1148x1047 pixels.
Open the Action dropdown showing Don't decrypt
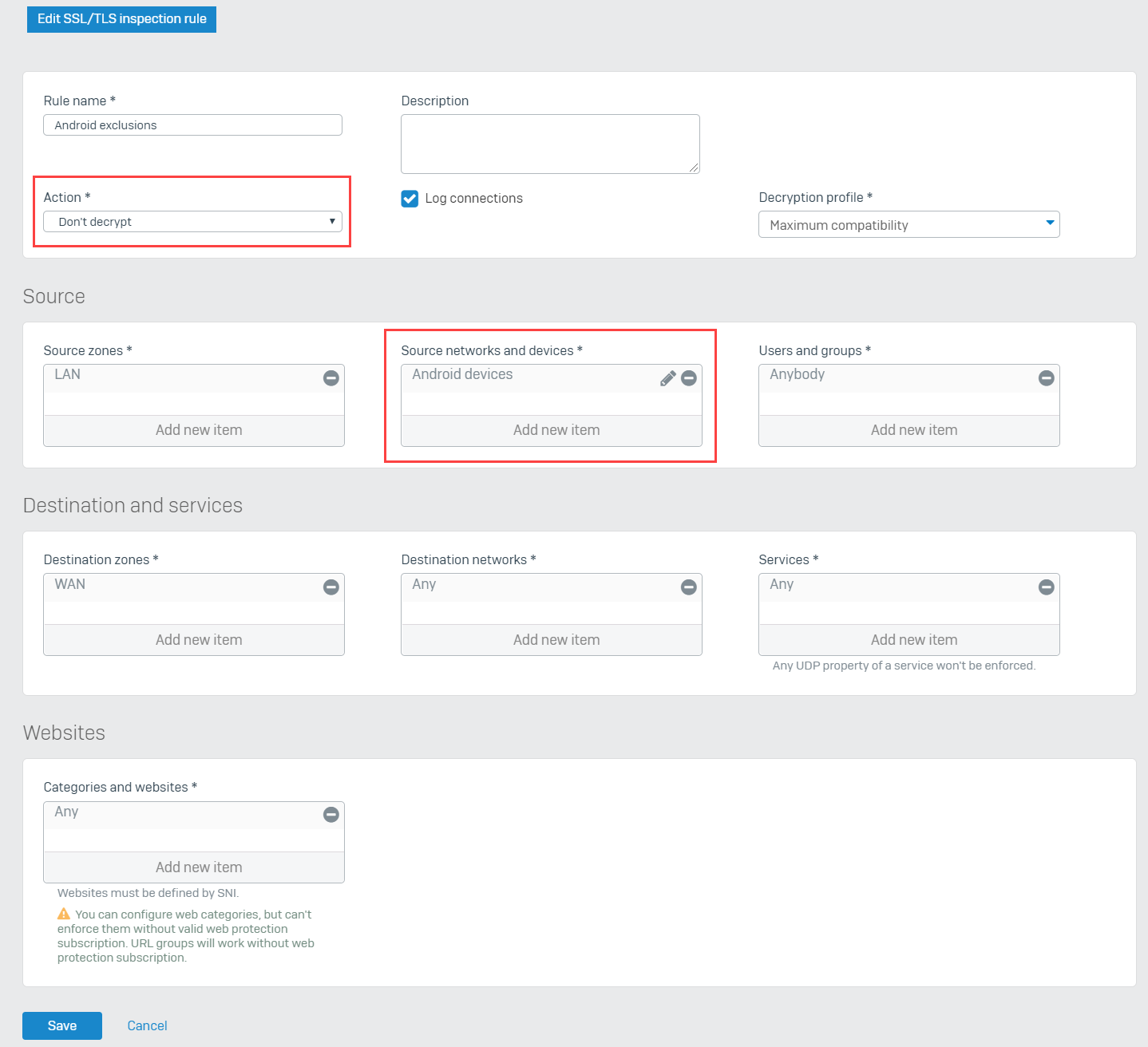tap(192, 221)
